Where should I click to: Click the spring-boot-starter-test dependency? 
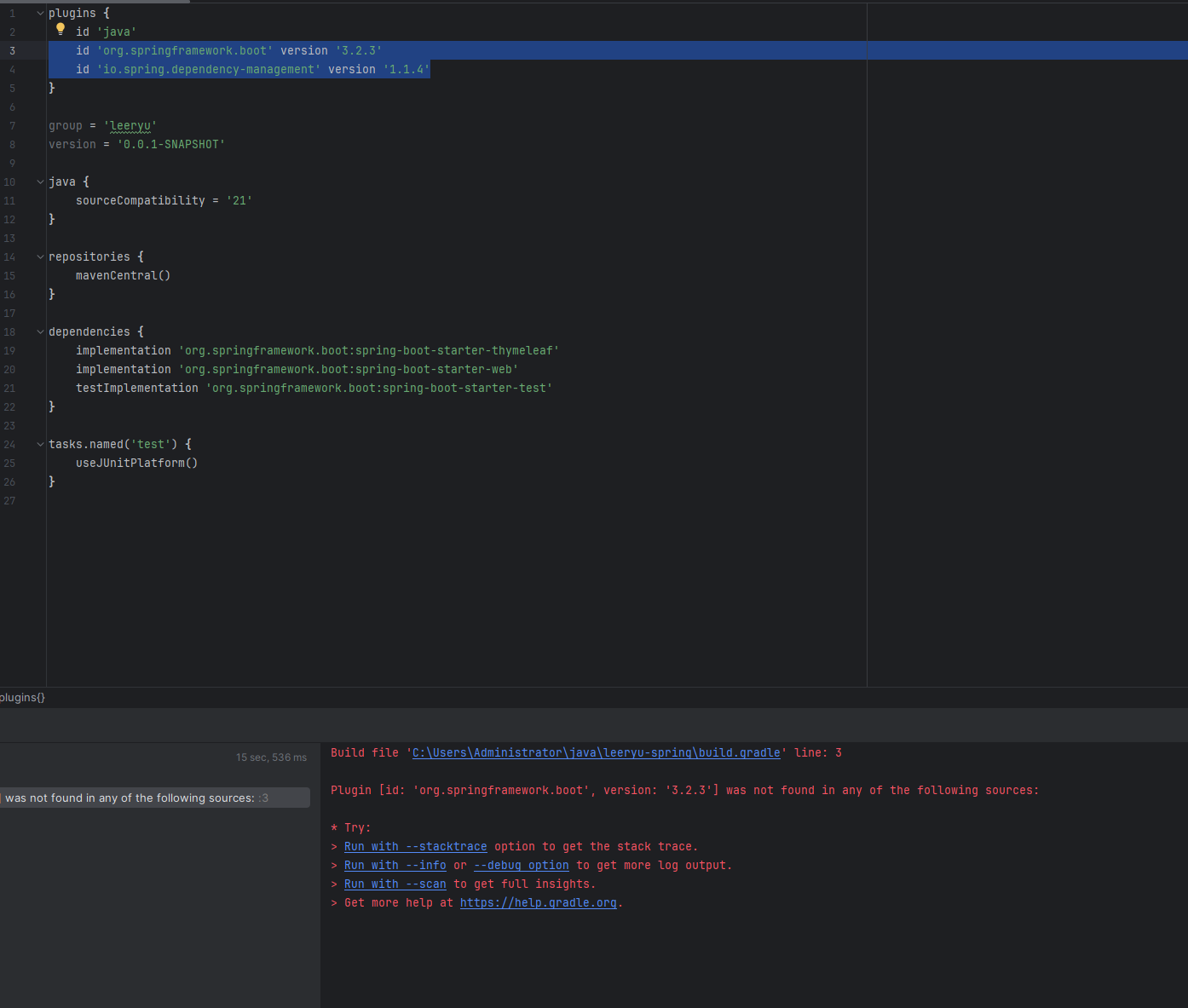pos(379,389)
